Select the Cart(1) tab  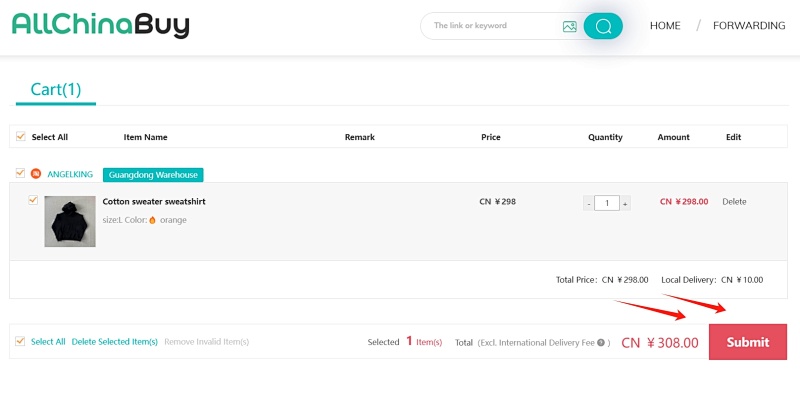pyautogui.click(x=56, y=90)
